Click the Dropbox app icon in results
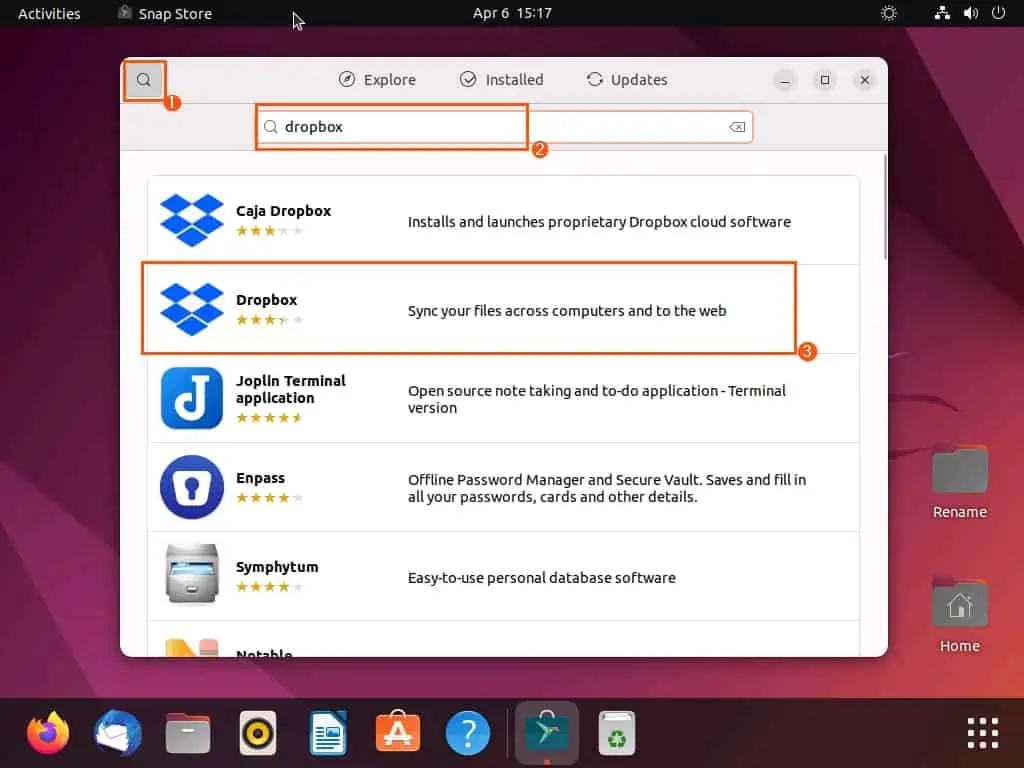The height and width of the screenshot is (768, 1024). (x=191, y=308)
